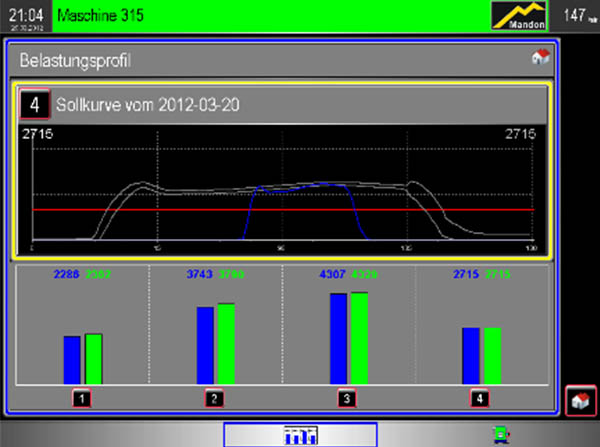Click the Belastungsprofil panel title
600x447 pixels.
76,59
